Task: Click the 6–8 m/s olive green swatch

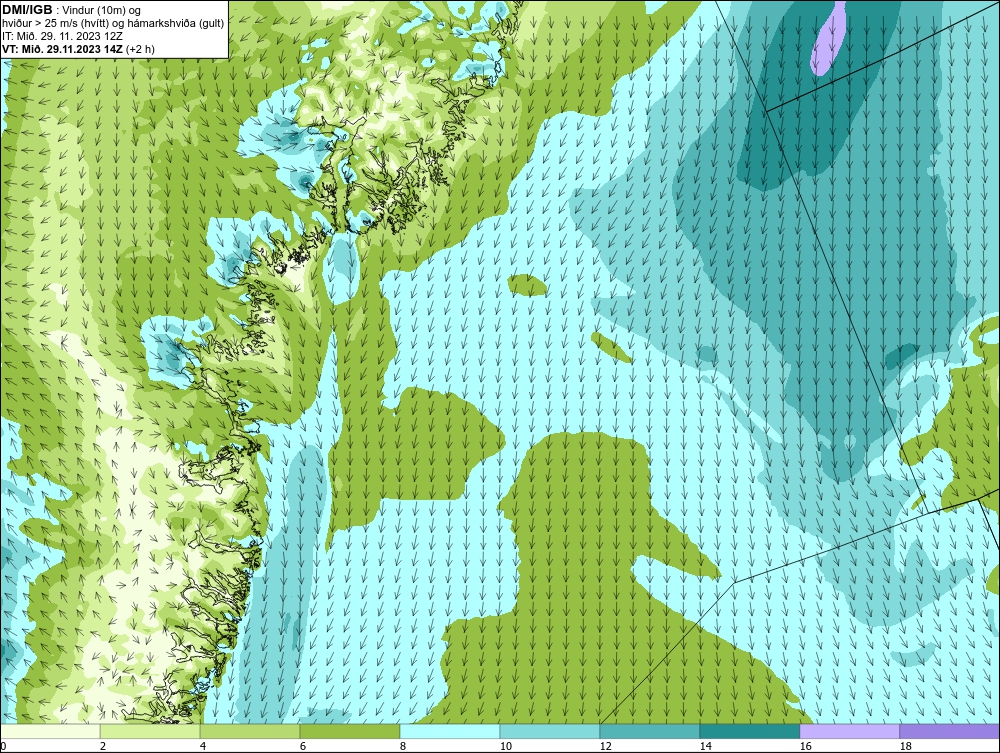Action: point(349,731)
